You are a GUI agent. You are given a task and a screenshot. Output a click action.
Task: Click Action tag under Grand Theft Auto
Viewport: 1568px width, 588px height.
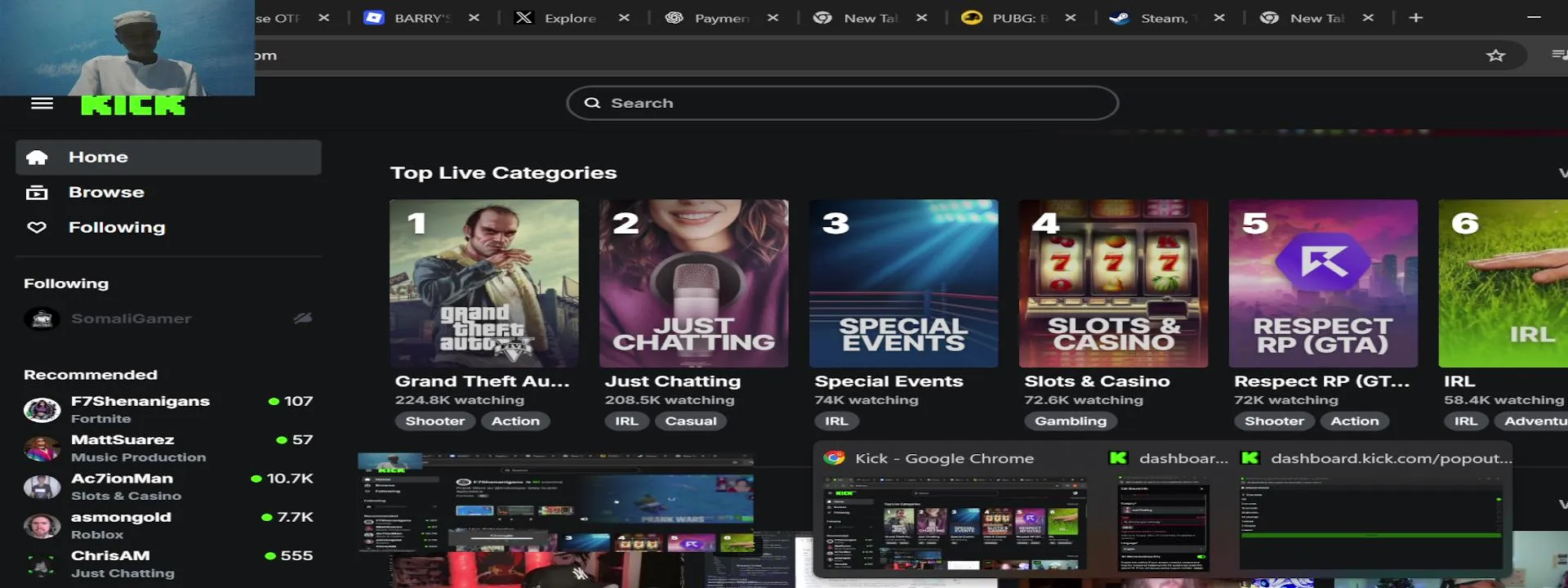[515, 421]
